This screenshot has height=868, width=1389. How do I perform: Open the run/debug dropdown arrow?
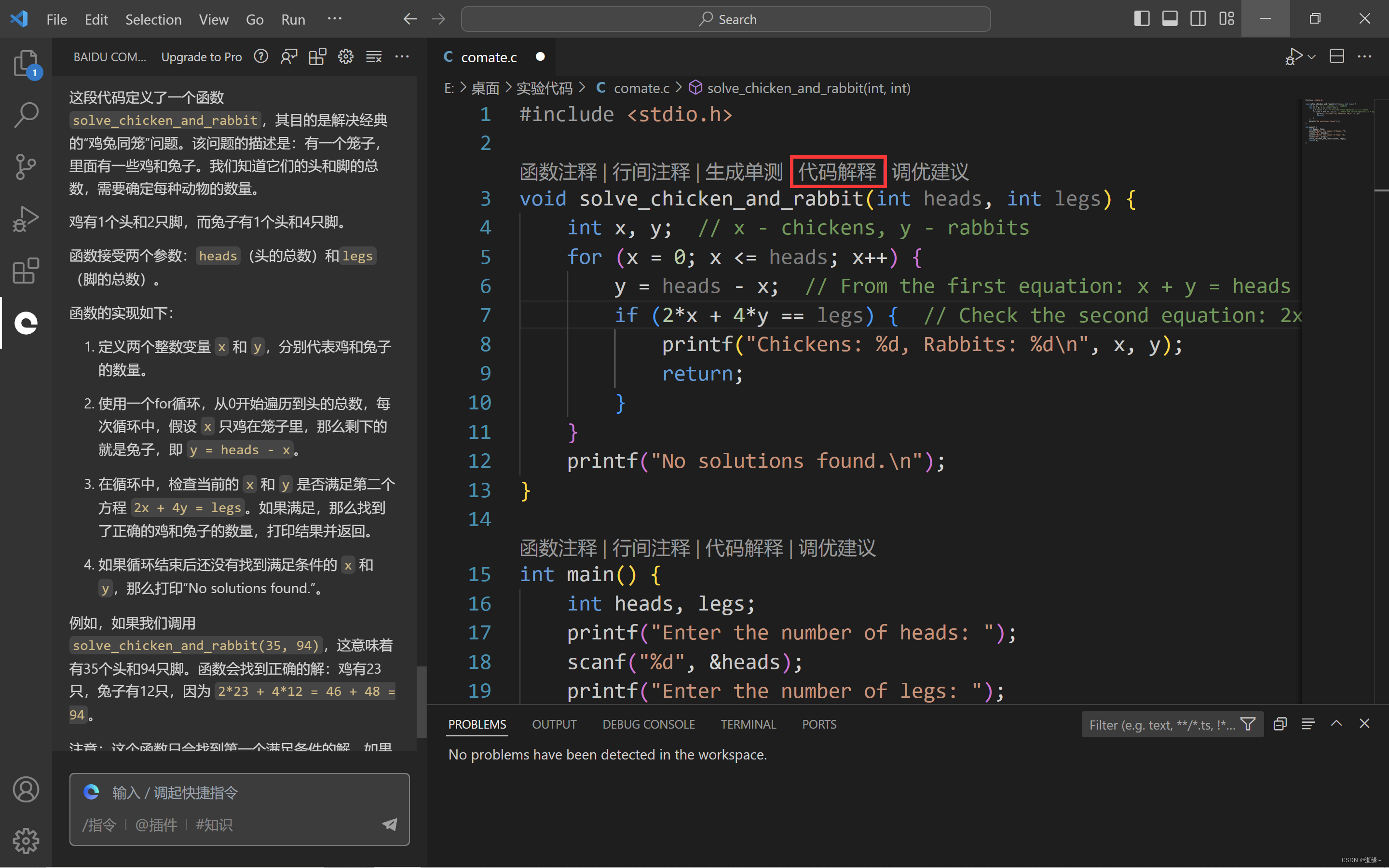pos(1312,57)
